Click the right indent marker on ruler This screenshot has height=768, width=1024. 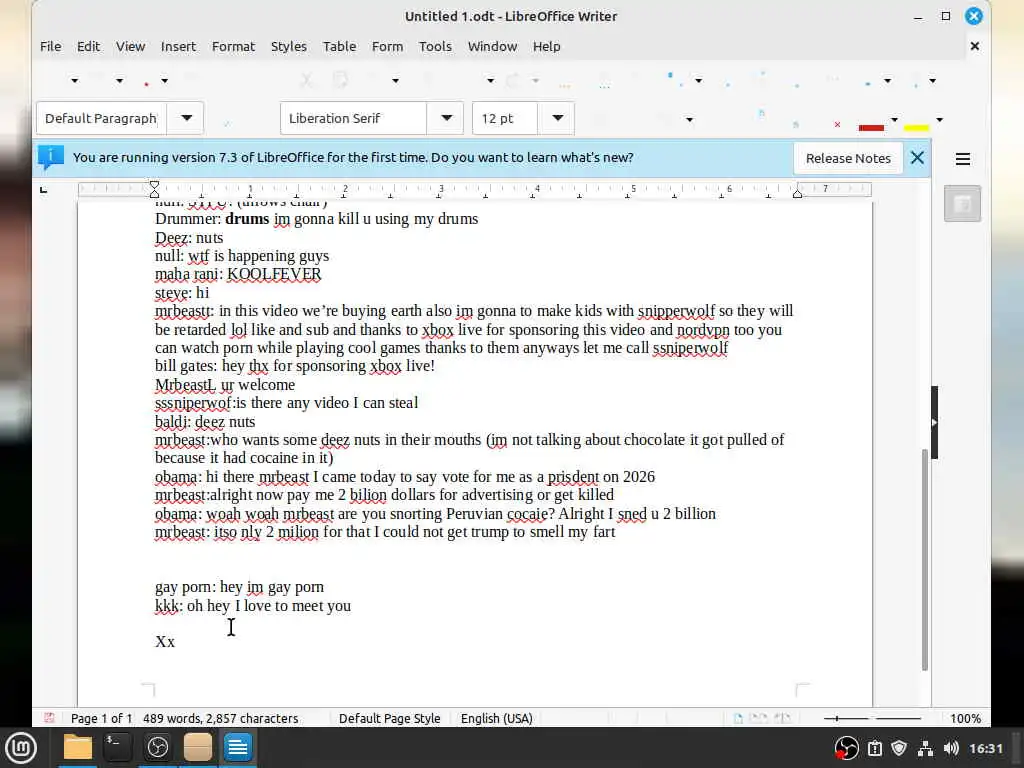click(x=797, y=192)
